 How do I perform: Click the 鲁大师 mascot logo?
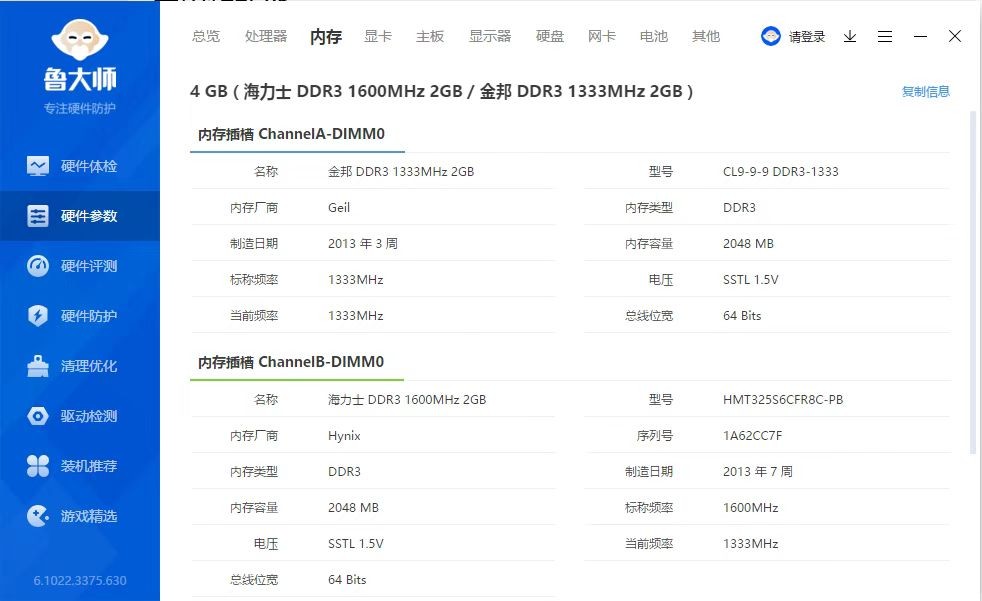click(x=80, y=40)
